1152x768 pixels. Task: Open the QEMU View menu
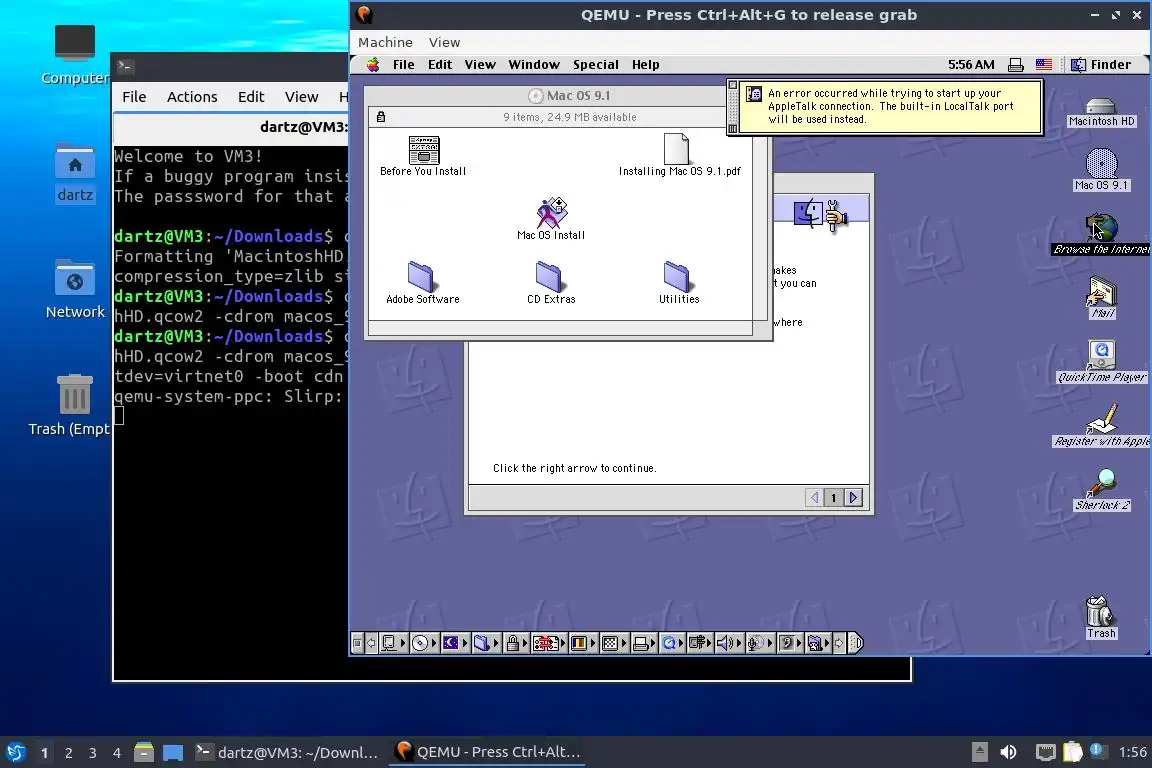[444, 43]
